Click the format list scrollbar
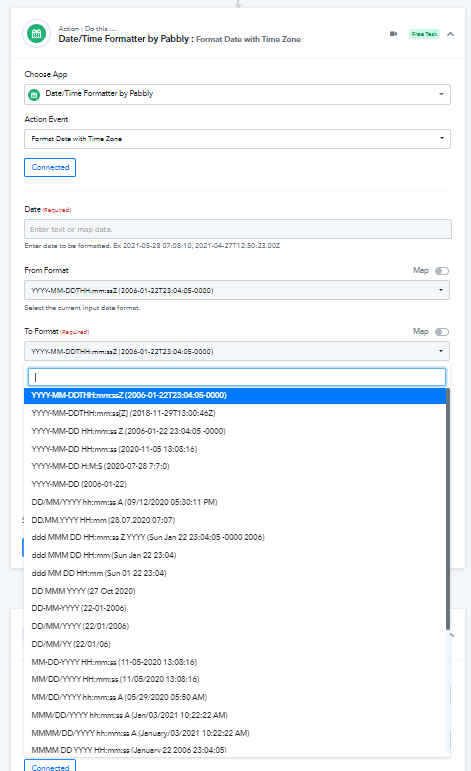471x771 pixels. click(448, 509)
